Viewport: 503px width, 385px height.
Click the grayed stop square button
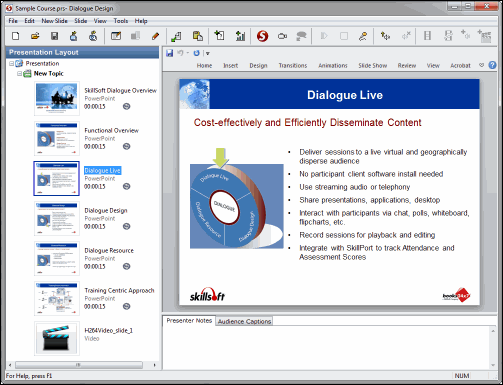click(344, 36)
